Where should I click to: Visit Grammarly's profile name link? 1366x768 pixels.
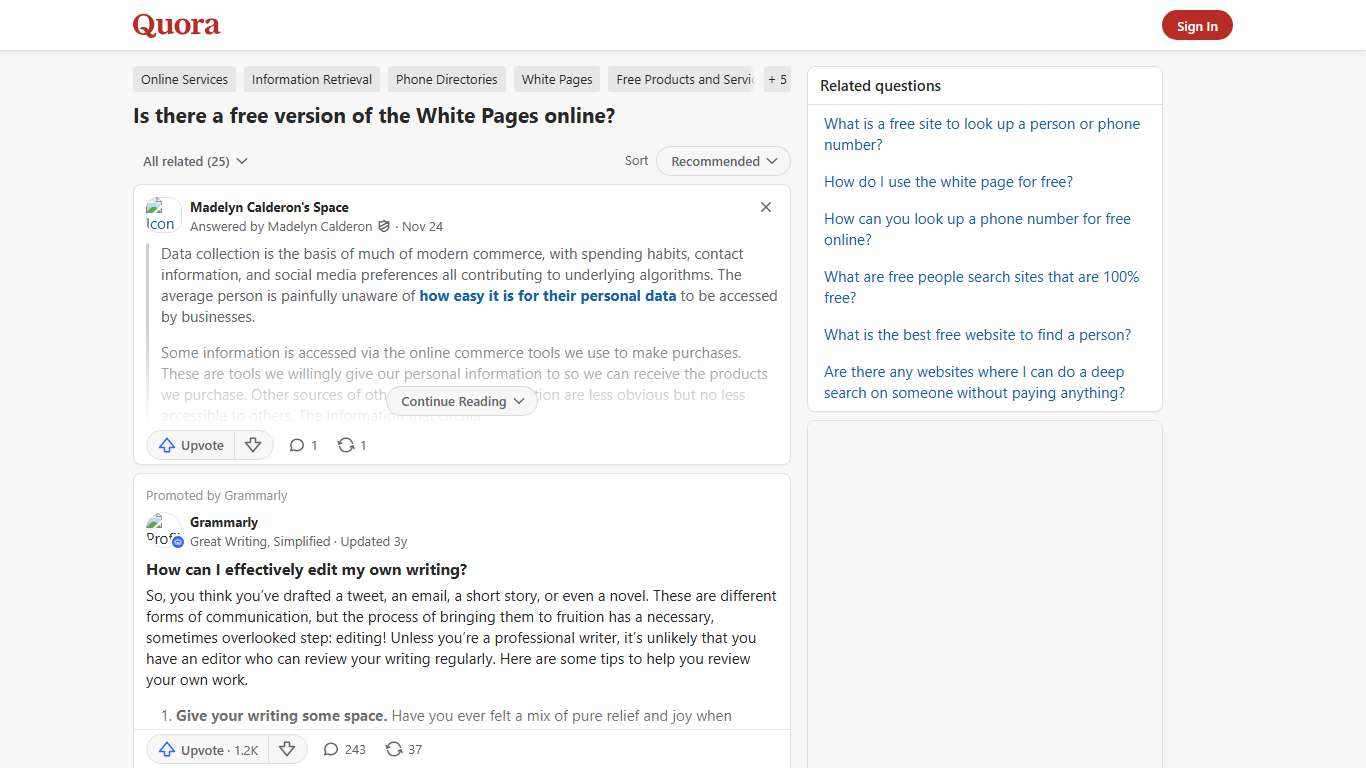pos(223,521)
